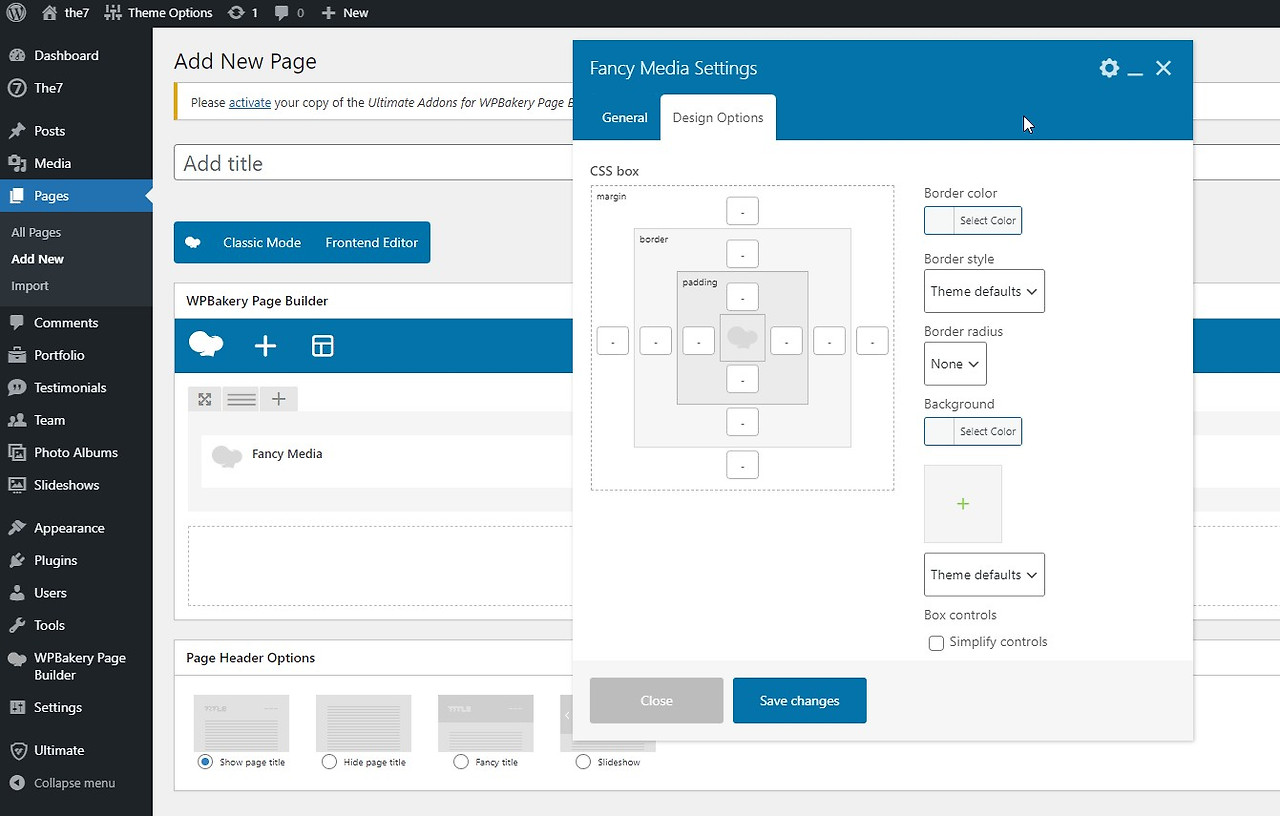Open the templates layout icon
This screenshot has height=816, width=1280.
point(322,346)
